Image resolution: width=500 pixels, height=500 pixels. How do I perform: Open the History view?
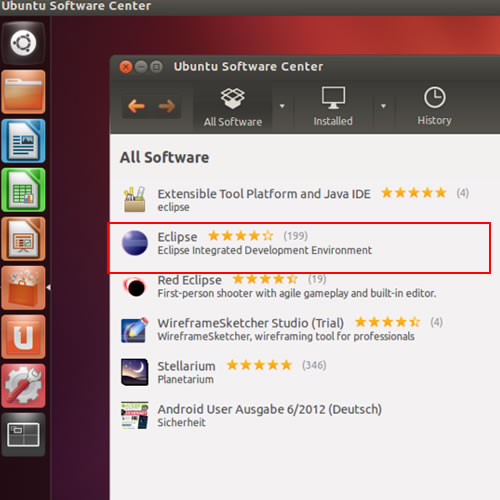click(x=434, y=106)
